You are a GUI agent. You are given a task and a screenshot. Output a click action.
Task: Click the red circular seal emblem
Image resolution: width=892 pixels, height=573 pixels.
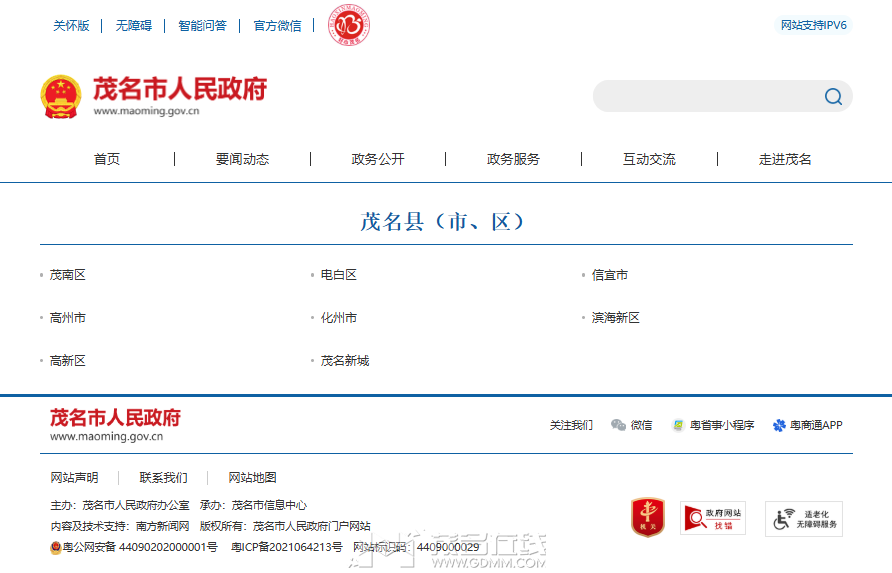(349, 25)
